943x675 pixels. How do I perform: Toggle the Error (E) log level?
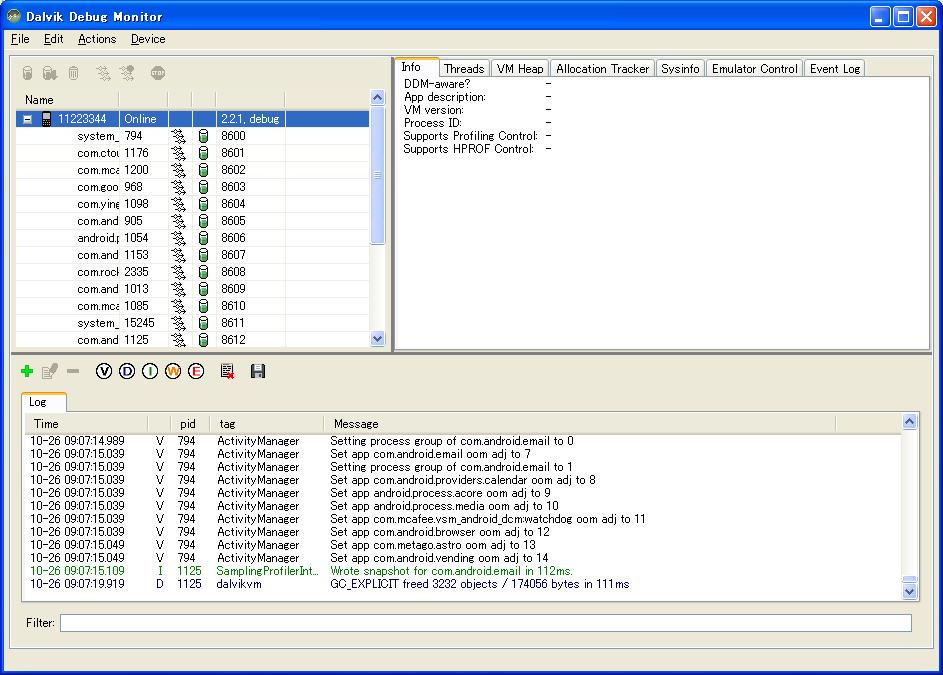tap(196, 372)
